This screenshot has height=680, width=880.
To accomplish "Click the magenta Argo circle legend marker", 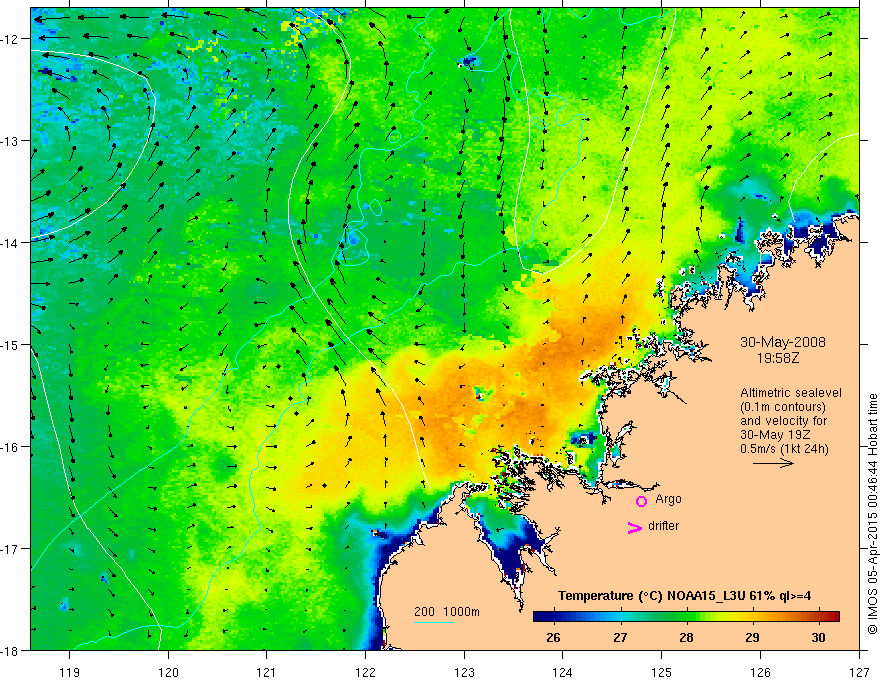I will (641, 501).
